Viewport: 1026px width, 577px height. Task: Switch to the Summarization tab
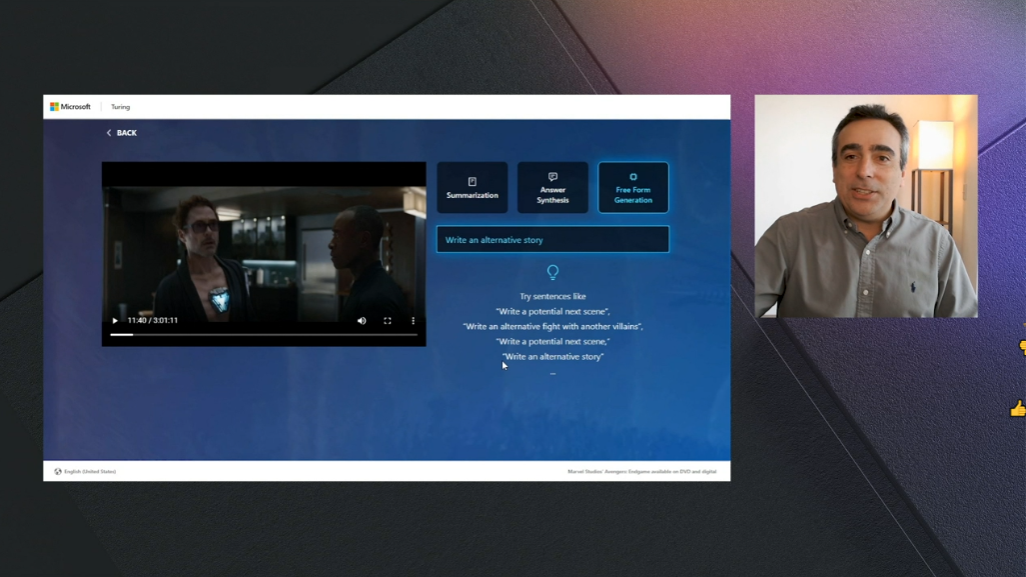(x=472, y=188)
